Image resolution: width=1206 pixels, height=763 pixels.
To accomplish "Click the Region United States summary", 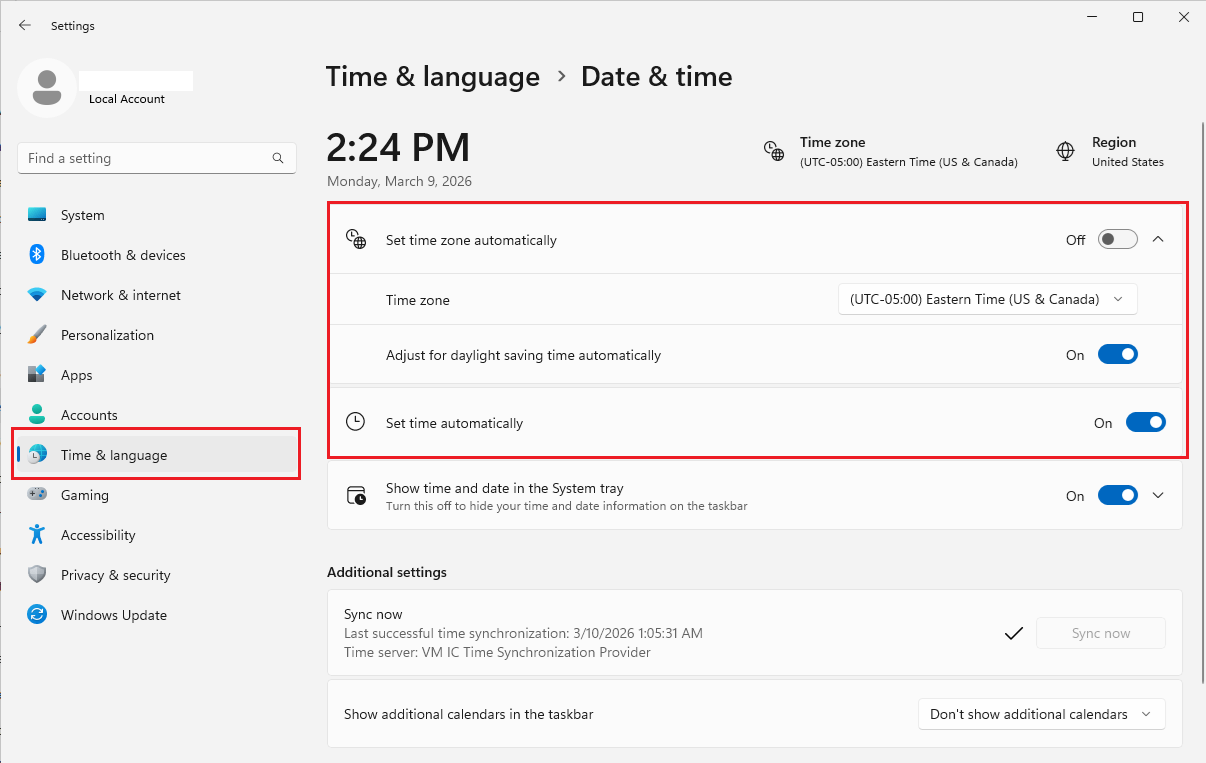I will point(1110,152).
